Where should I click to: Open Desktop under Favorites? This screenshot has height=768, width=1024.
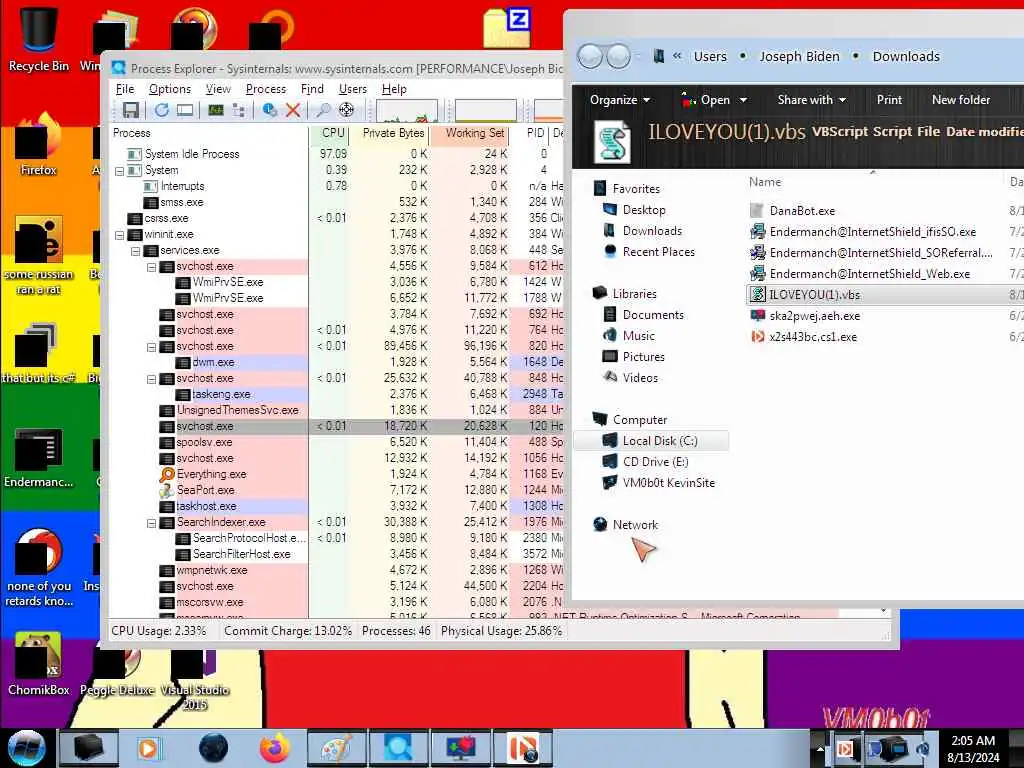(x=644, y=210)
